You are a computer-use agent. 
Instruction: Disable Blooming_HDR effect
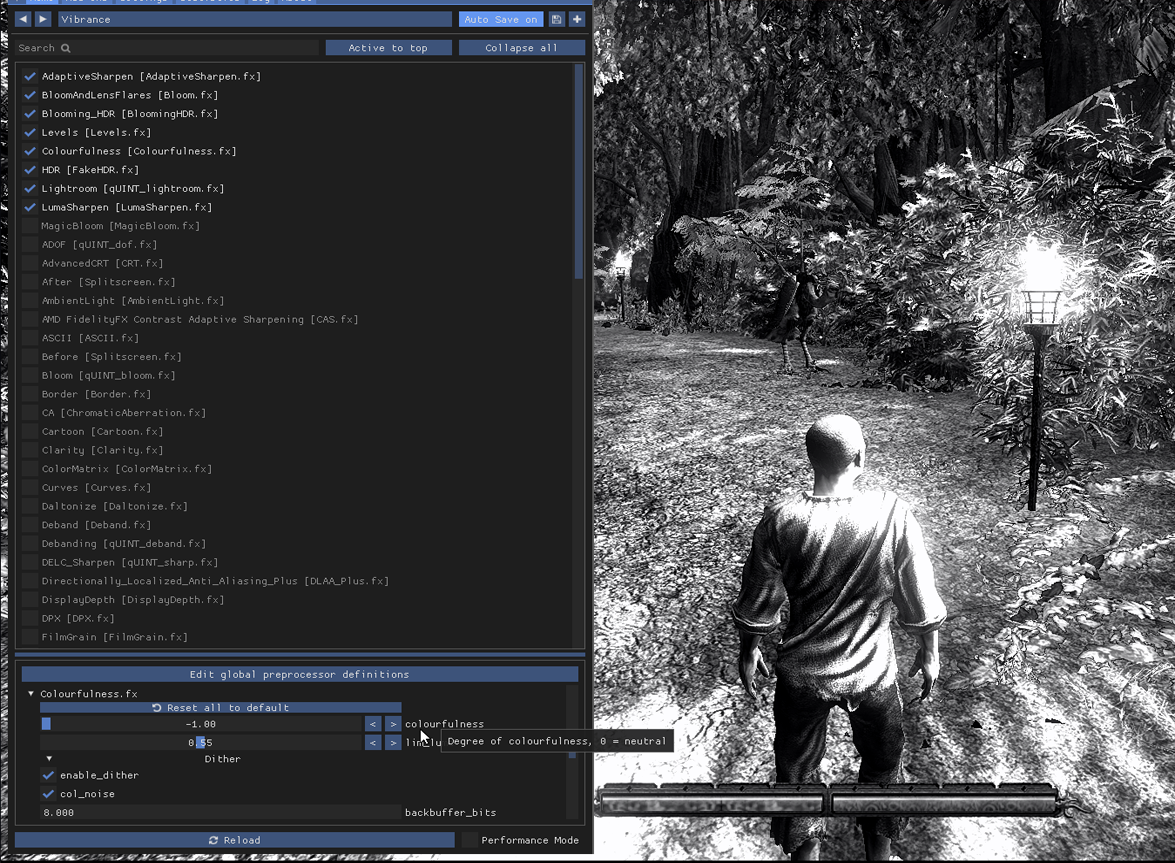pos(30,114)
